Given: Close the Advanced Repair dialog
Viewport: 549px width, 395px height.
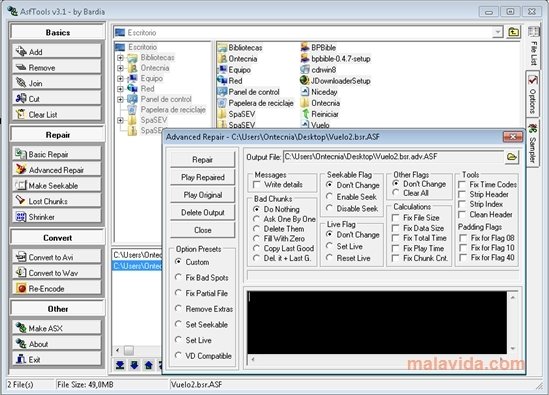Looking at the screenshot, I should [513, 137].
